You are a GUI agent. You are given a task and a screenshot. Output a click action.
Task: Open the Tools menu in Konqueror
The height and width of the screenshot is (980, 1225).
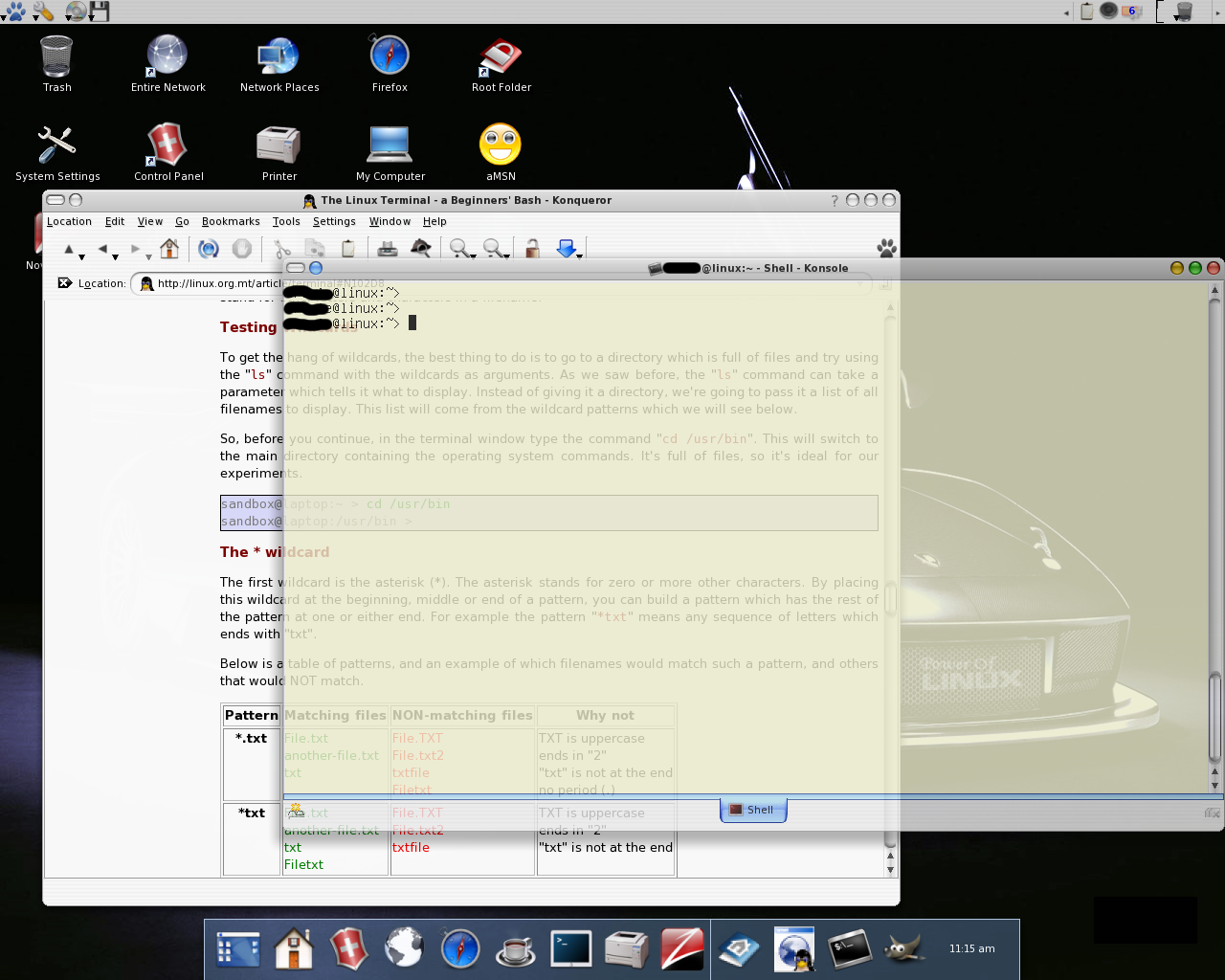coord(286,221)
